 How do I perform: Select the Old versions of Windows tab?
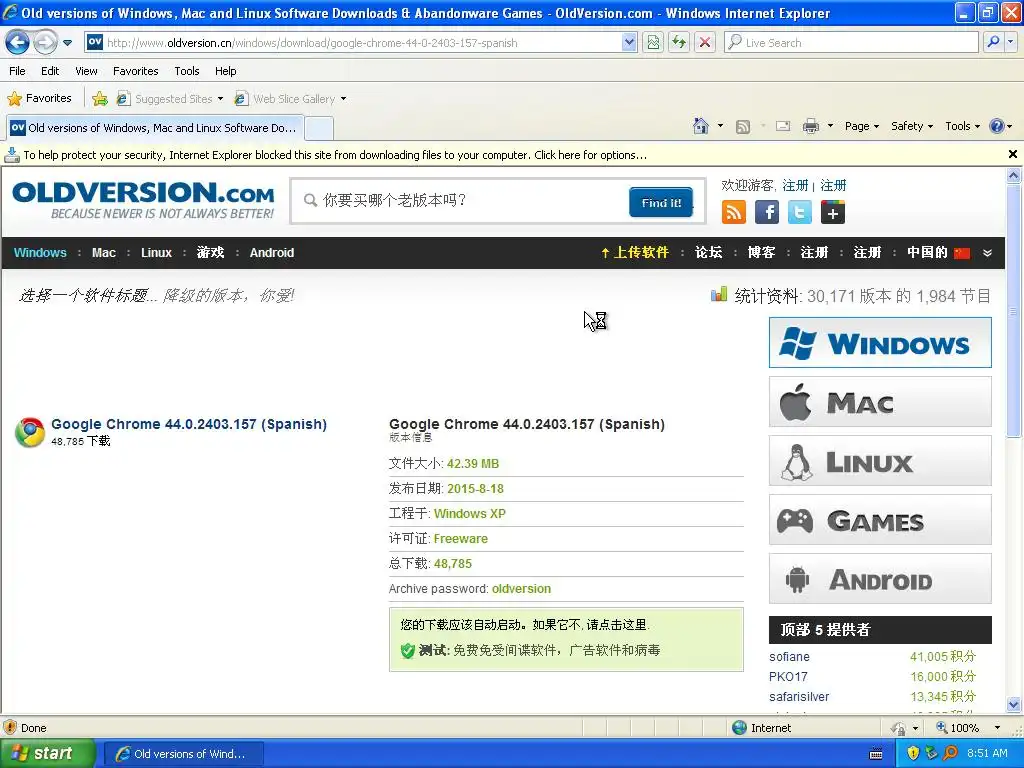(155, 127)
